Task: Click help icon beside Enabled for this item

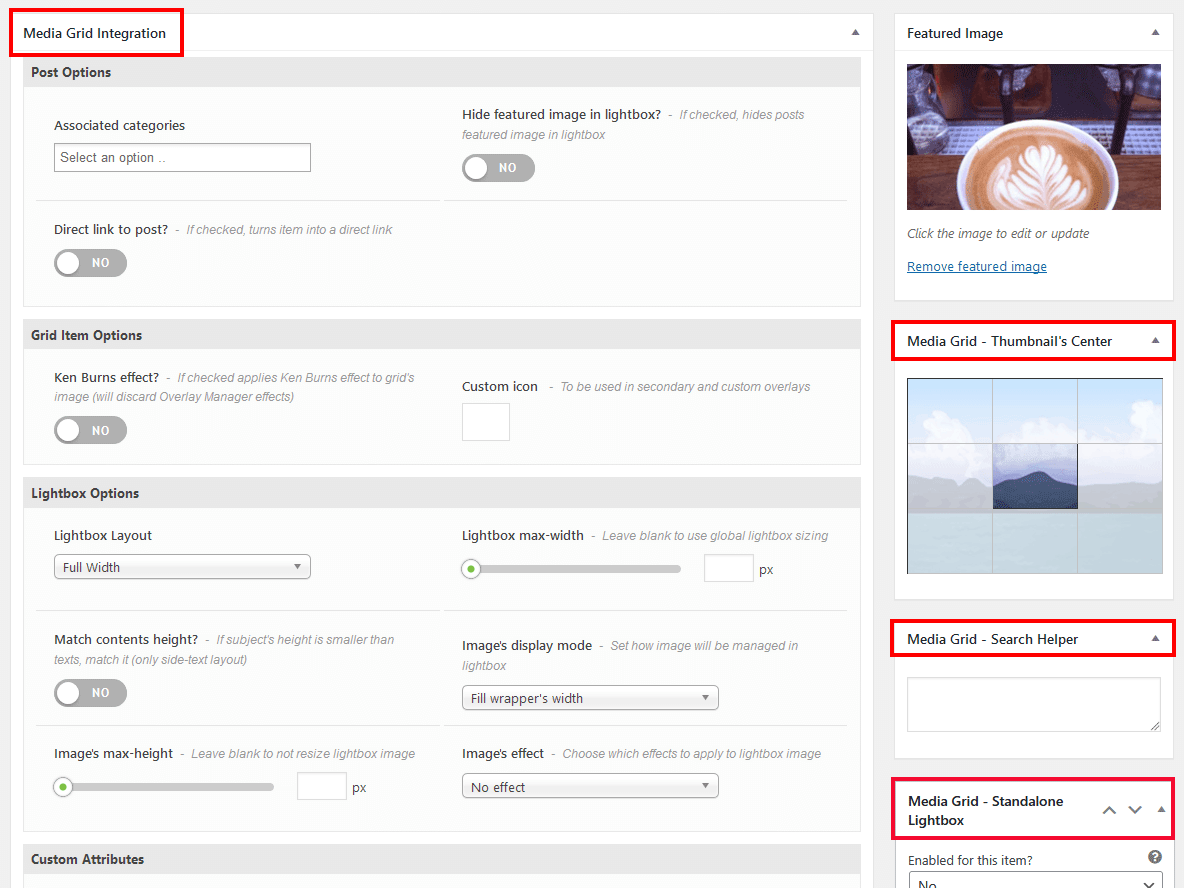Action: point(1155,857)
